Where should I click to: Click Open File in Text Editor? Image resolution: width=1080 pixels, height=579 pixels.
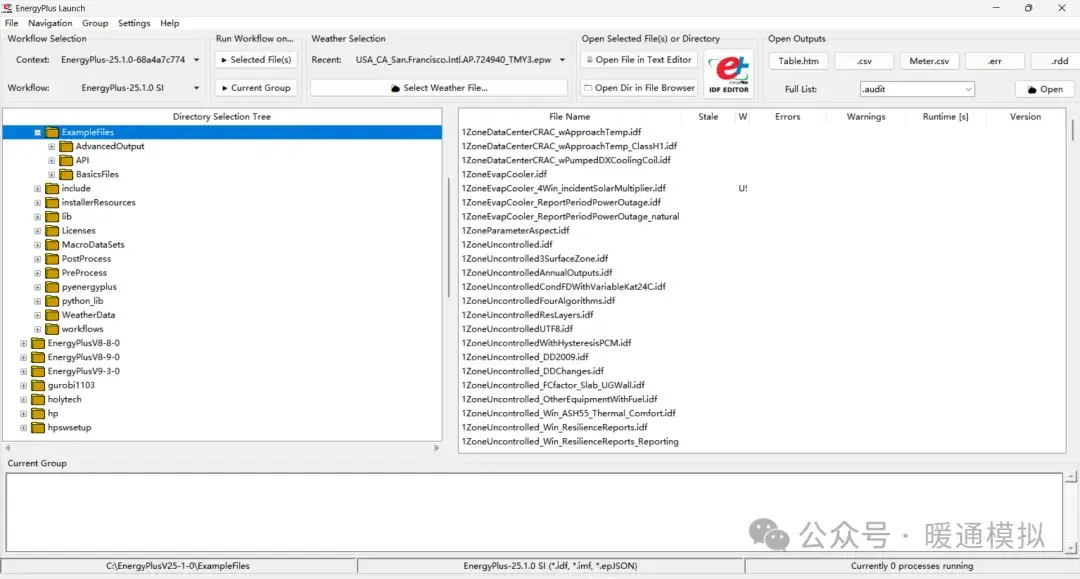pos(639,60)
